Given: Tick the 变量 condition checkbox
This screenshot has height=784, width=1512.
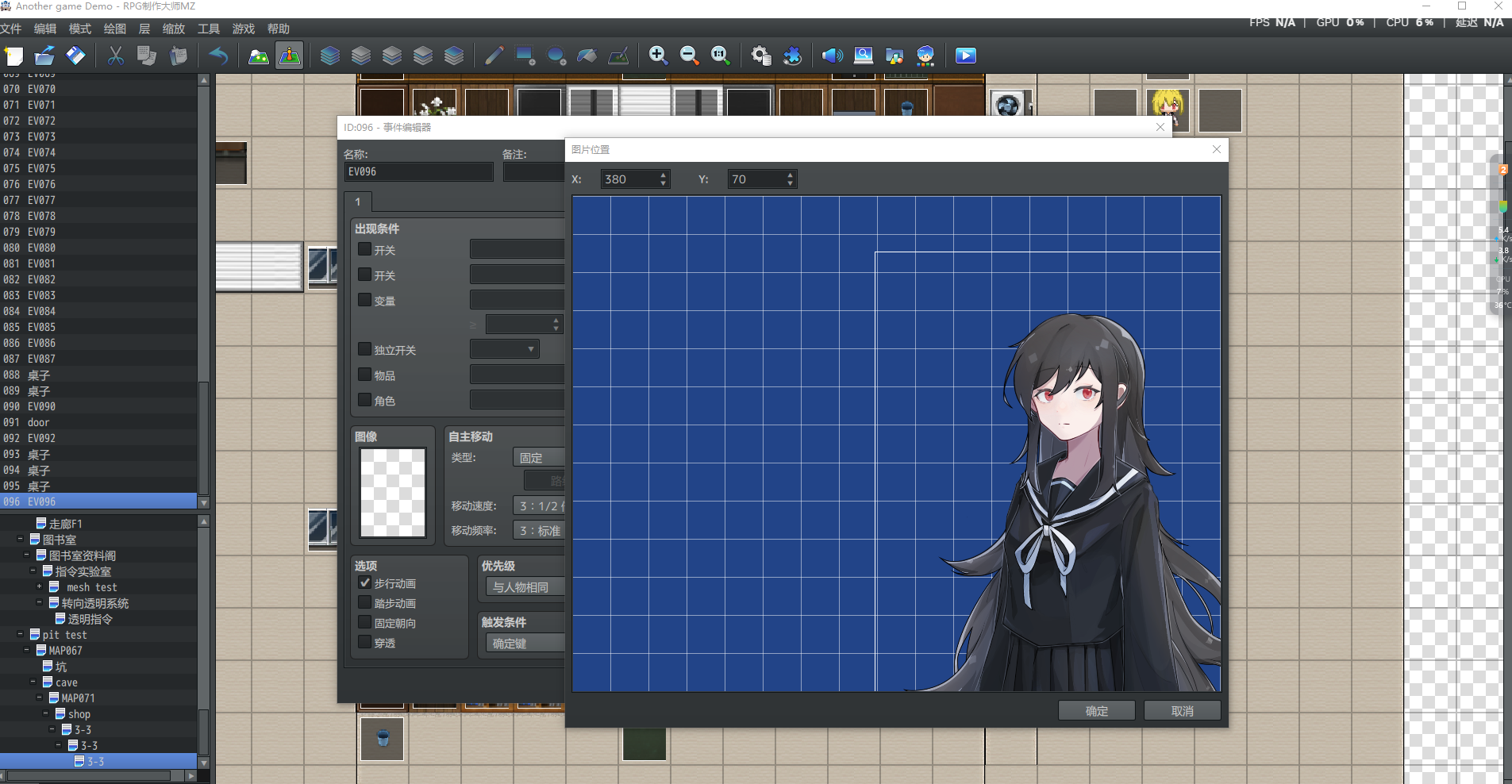Looking at the screenshot, I should (x=365, y=300).
